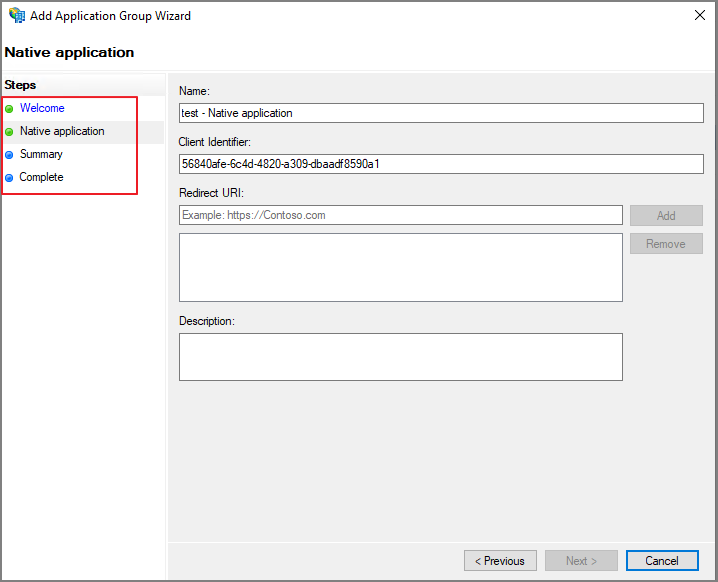Image resolution: width=718 pixels, height=582 pixels.
Task: Click the Client Identifier field
Action: [x=441, y=164]
